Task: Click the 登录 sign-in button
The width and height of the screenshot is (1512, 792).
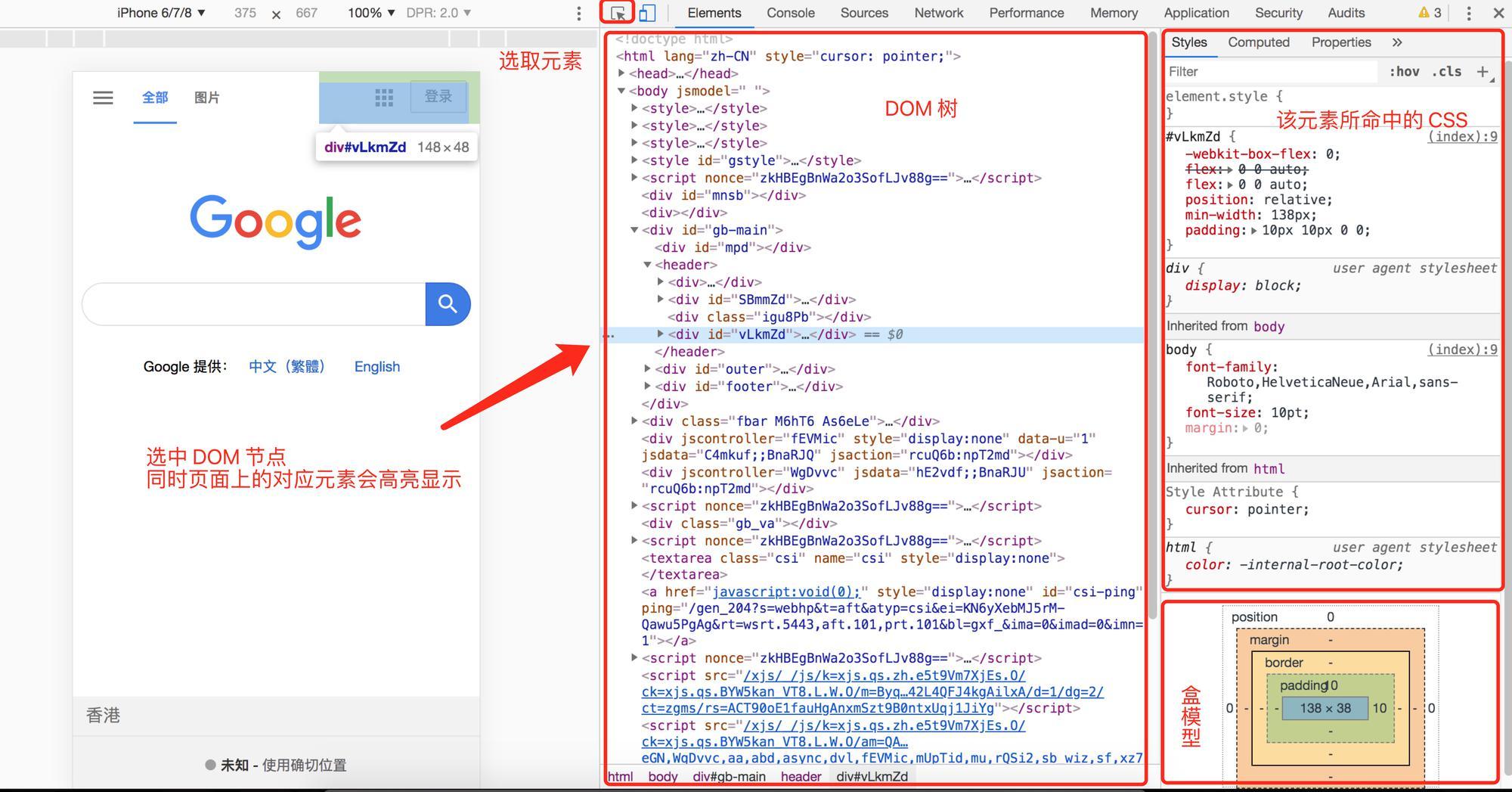Action: (438, 97)
